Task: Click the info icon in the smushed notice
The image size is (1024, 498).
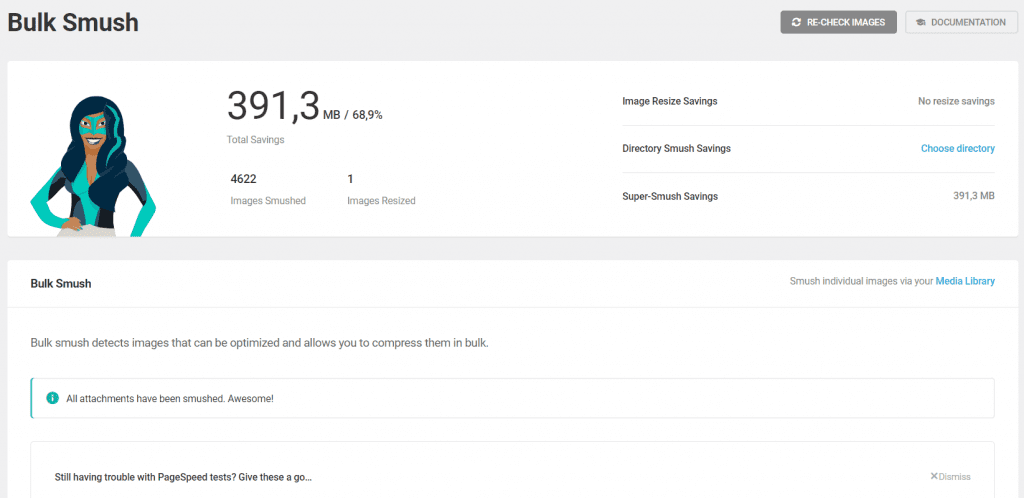Action: [x=52, y=398]
